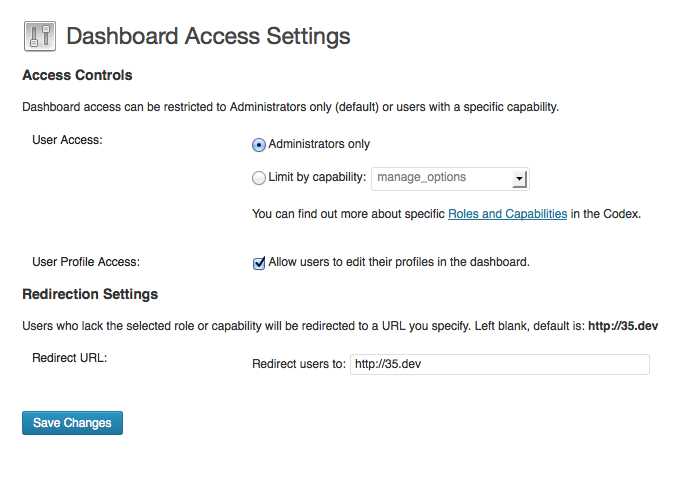This screenshot has height=480, width=700.
Task: Select the Administrators only radio button
Action: pos(259,145)
